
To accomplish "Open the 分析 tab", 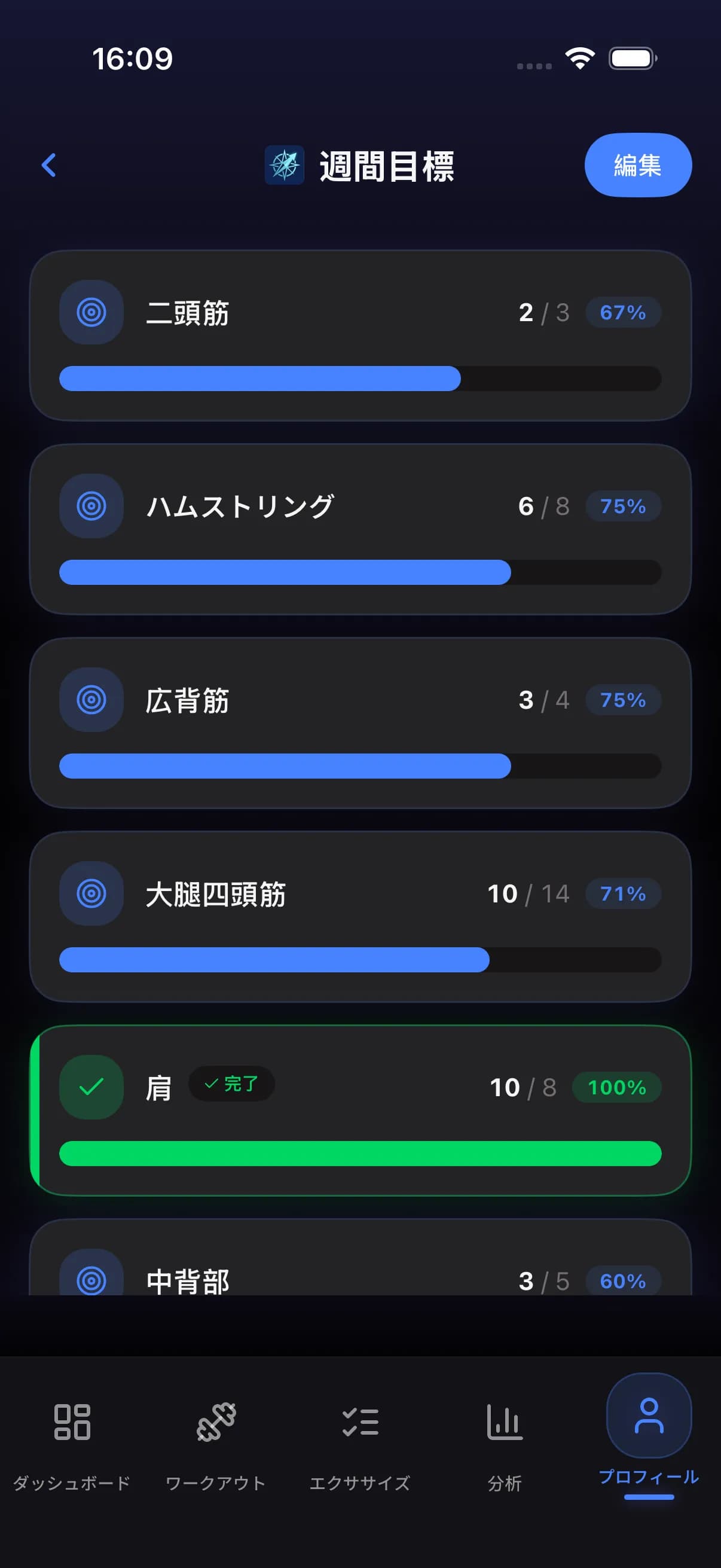I will (505, 1440).
